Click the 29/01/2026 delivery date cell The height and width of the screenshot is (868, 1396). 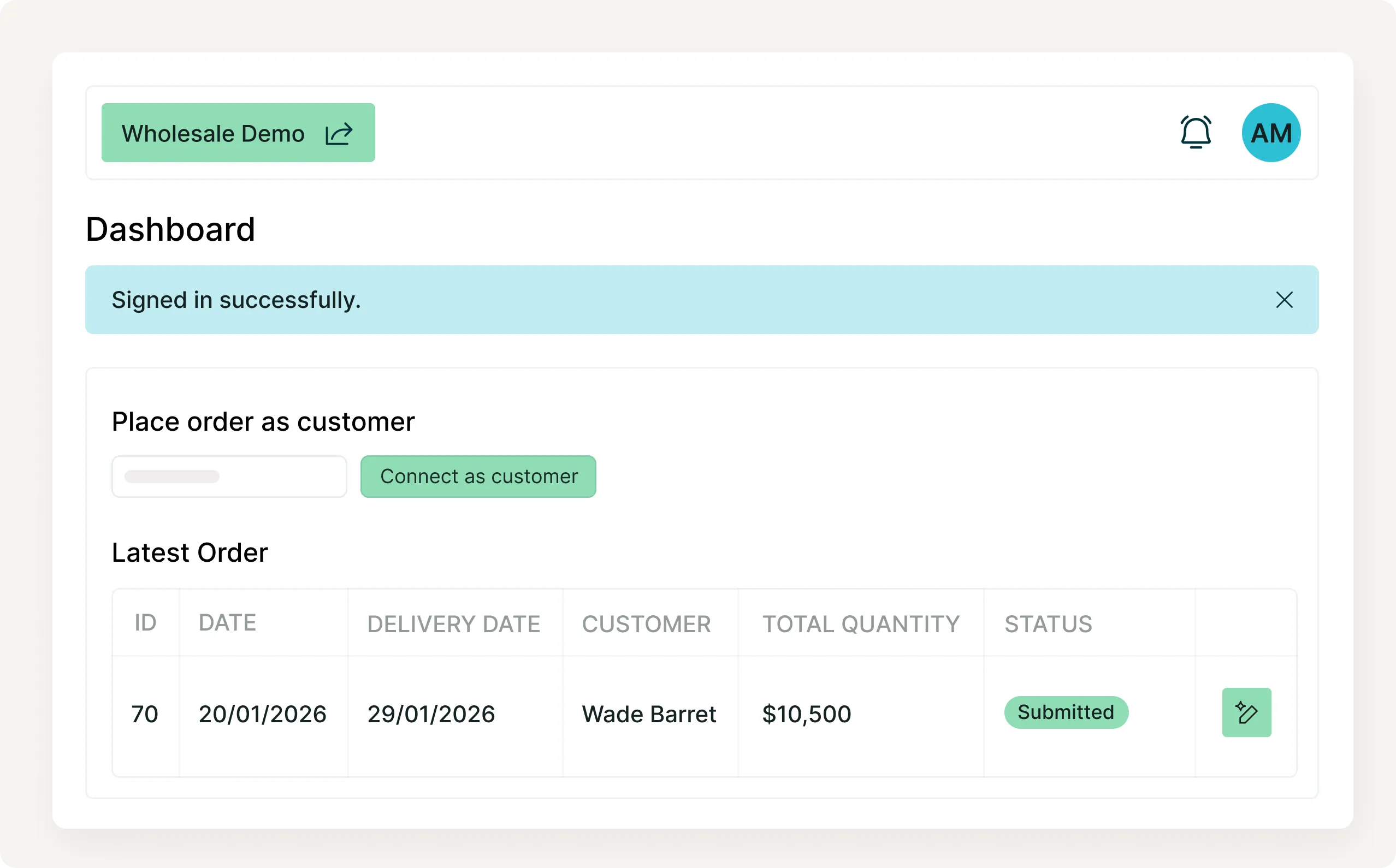click(x=431, y=714)
